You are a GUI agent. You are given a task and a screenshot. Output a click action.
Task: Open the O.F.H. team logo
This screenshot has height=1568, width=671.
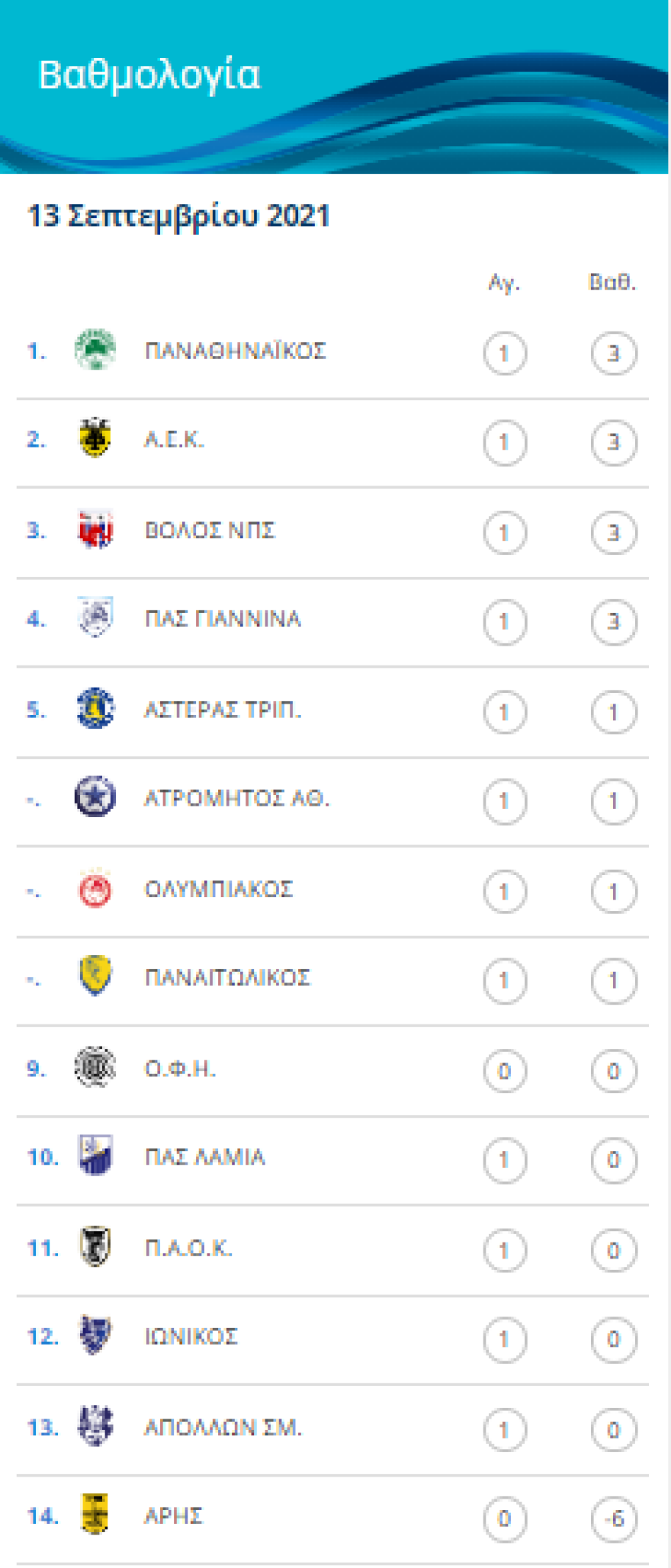click(x=95, y=1069)
